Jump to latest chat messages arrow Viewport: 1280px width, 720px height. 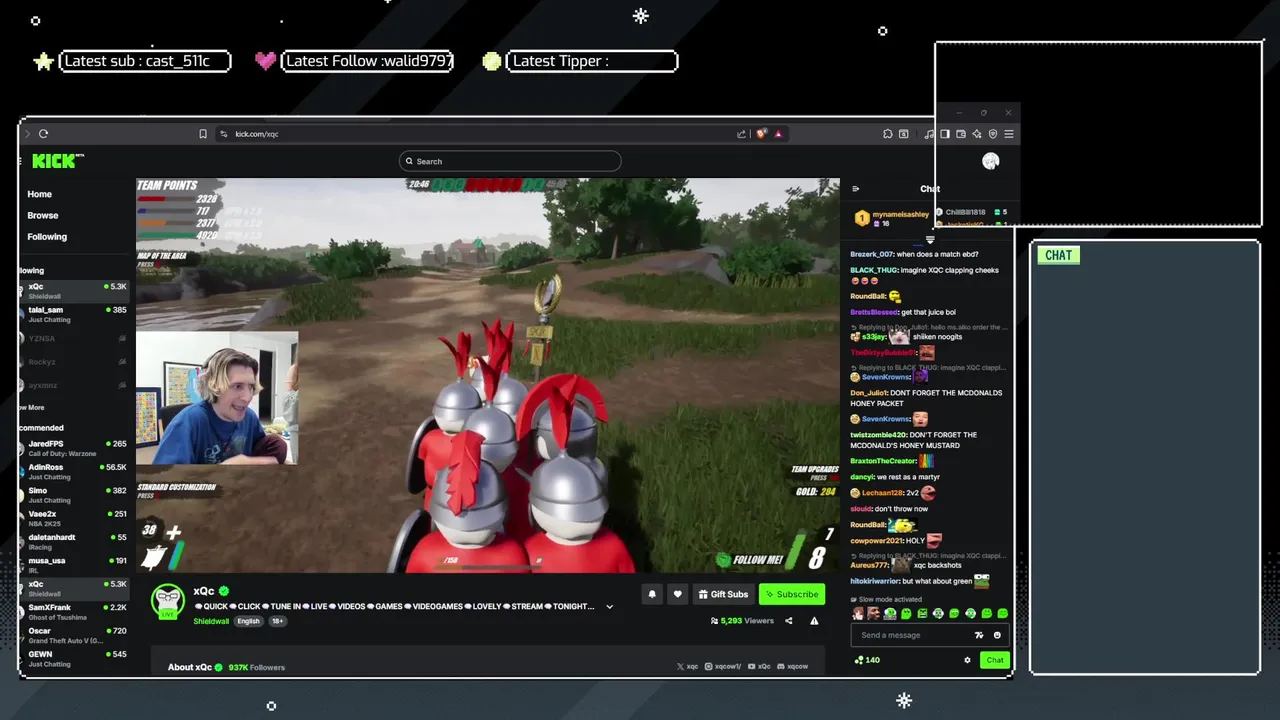[930, 240]
